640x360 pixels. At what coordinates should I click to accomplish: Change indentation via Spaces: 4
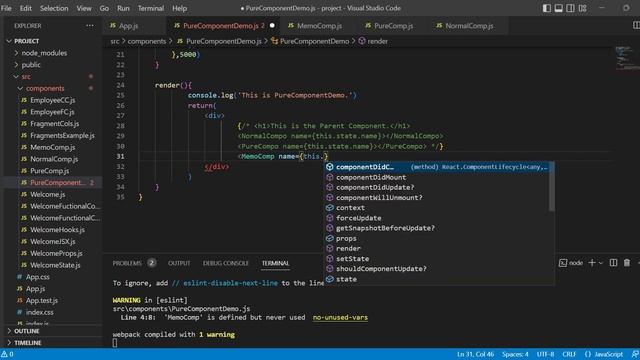[x=515, y=354]
